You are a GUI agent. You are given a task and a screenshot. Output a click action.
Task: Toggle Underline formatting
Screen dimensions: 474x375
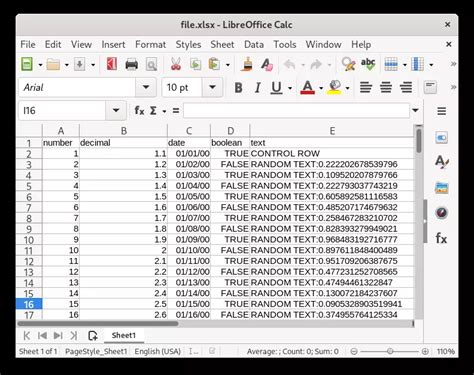(276, 88)
